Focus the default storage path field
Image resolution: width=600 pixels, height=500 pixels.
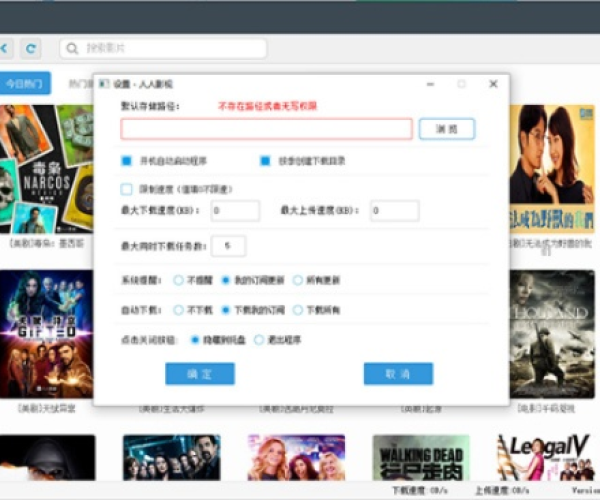tap(266, 129)
